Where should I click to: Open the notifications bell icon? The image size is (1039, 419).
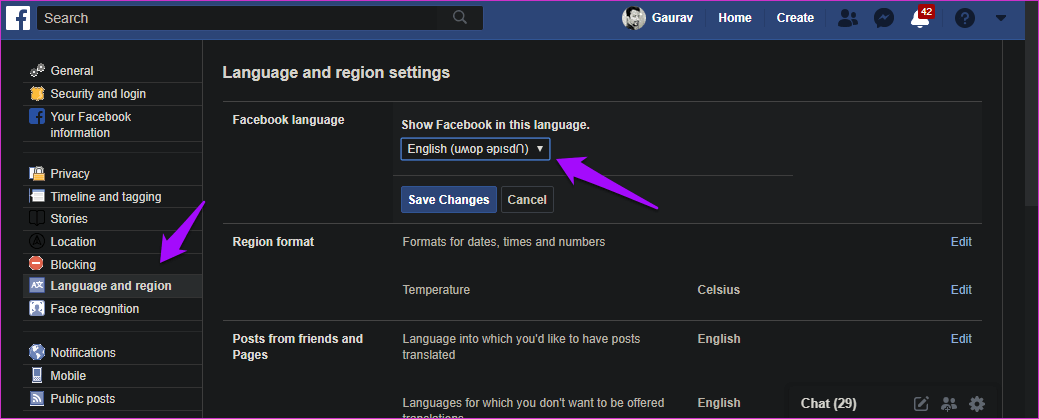tap(920, 19)
